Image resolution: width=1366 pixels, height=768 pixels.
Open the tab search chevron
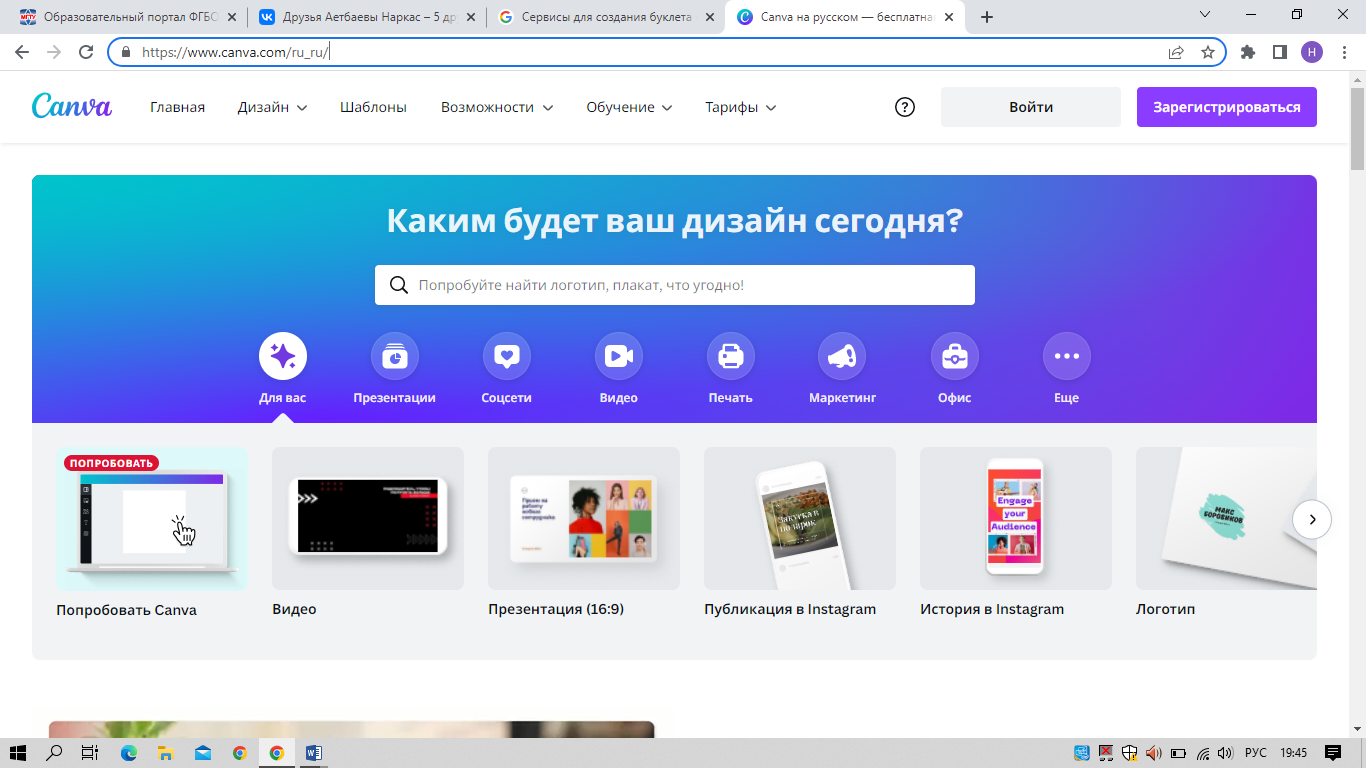click(x=1205, y=15)
